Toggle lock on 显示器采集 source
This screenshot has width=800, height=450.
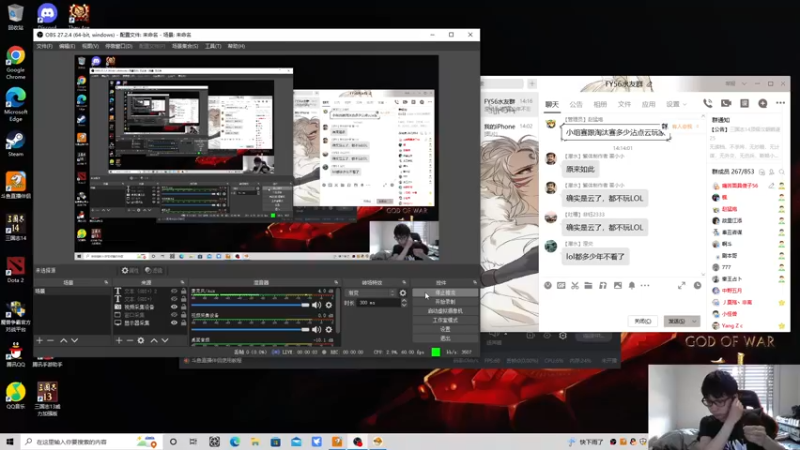(184, 323)
